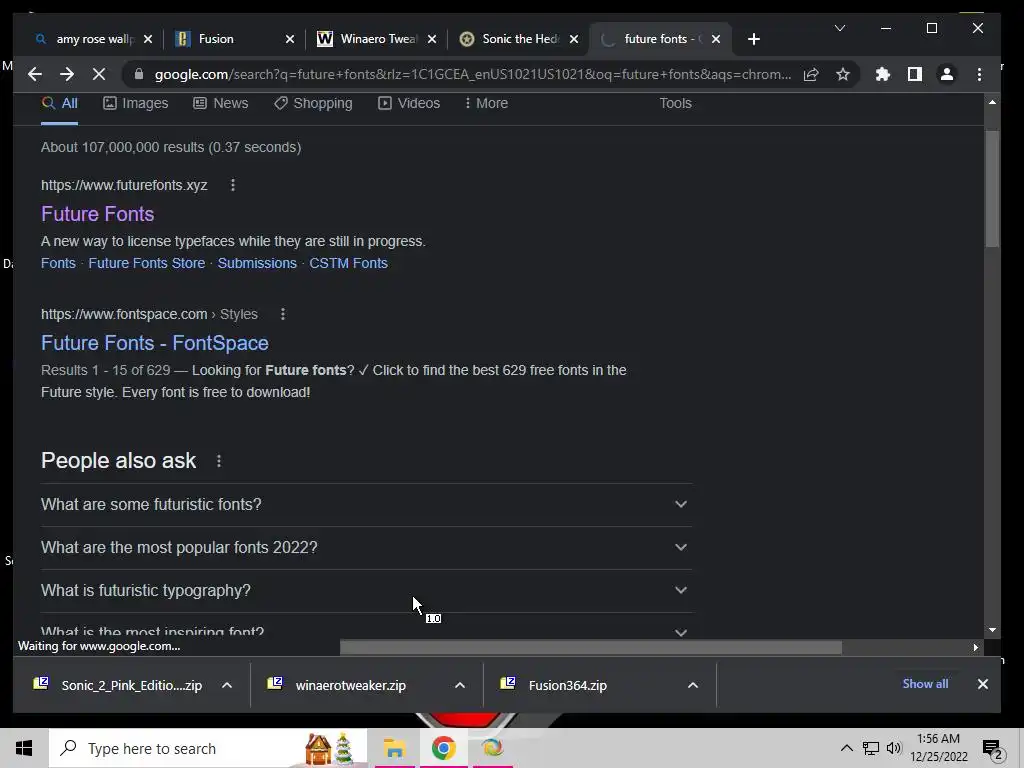
Task: Close the future fonts tab
Action: pos(716,39)
